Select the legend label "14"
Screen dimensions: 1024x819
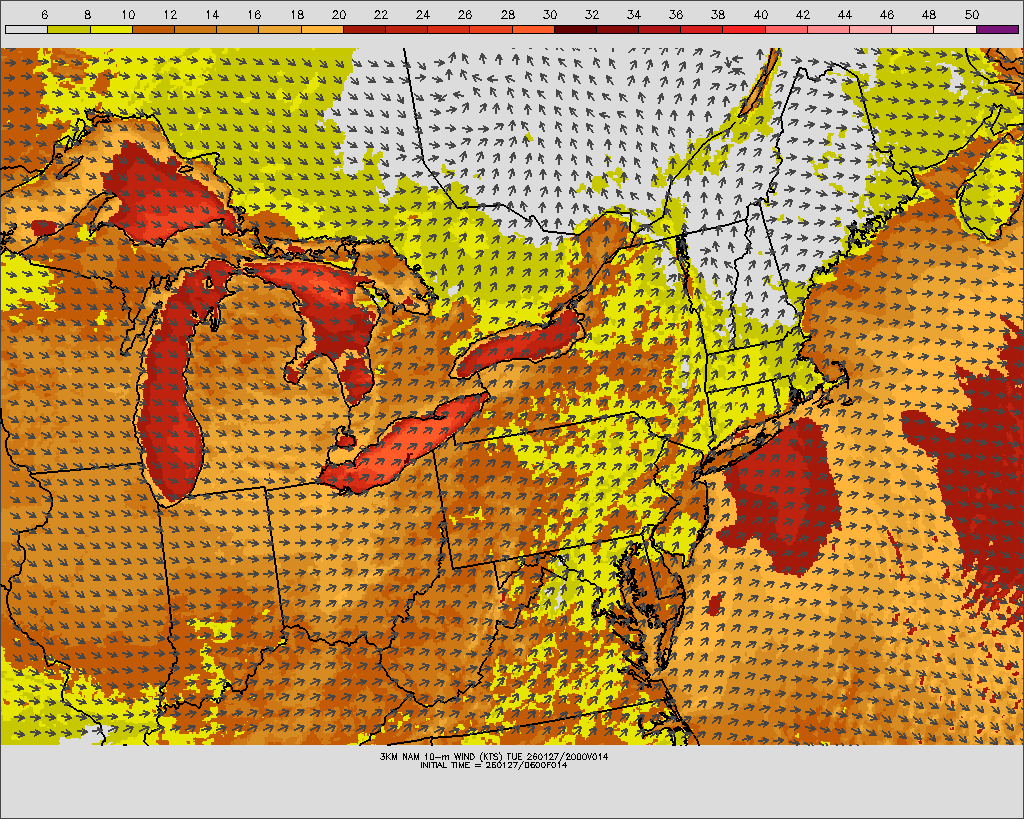[x=212, y=14]
